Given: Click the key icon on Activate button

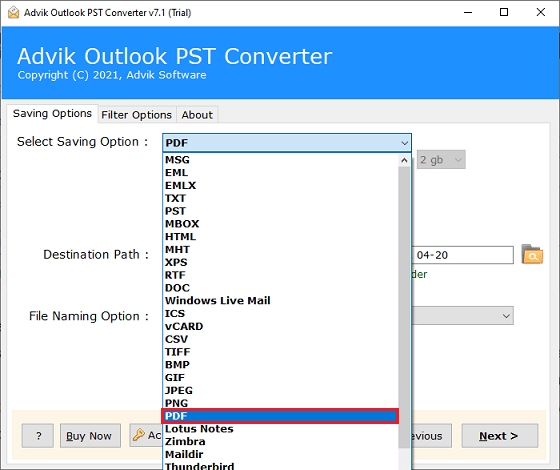Looking at the screenshot, I should click(139, 435).
